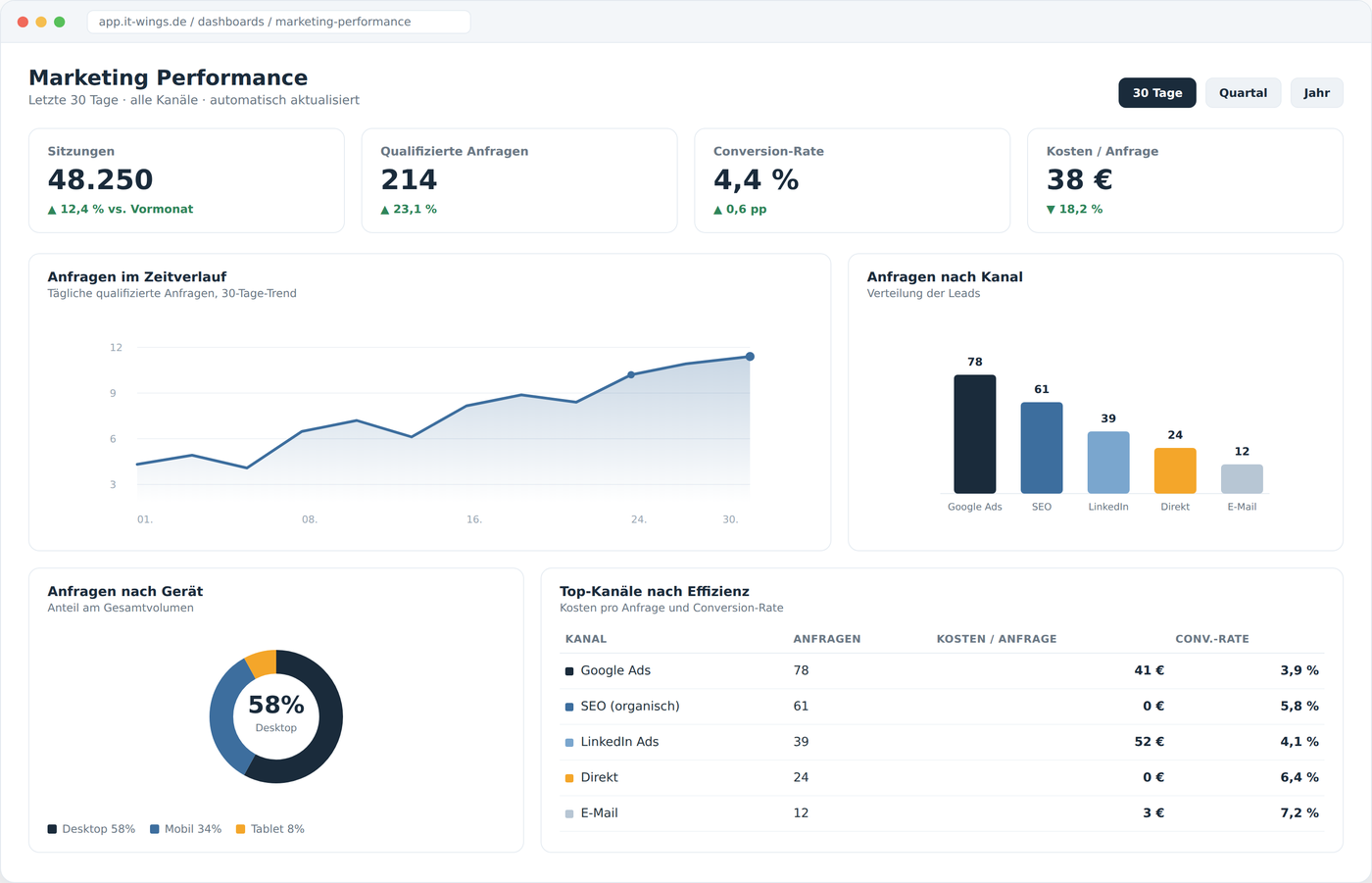Switch to the Quartal view
Viewport: 1372px width, 883px height.
pyautogui.click(x=1243, y=92)
